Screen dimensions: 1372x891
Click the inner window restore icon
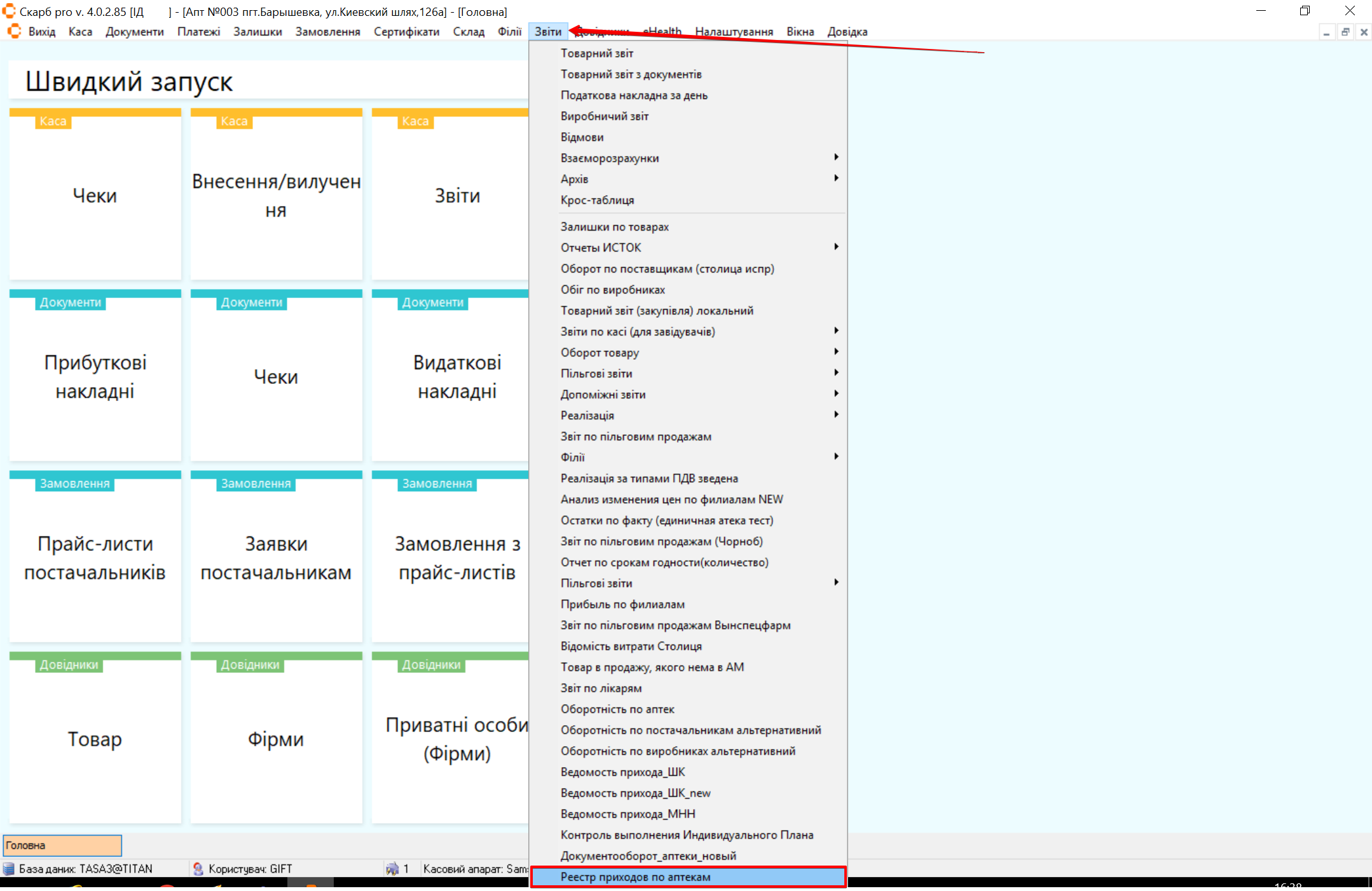pyautogui.click(x=1345, y=32)
